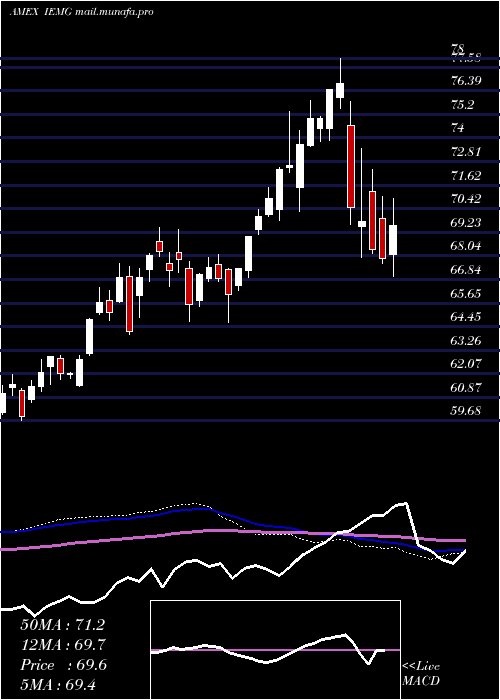Select the 12MA : 69.7 readout
Viewport: 500px width, 700px height.
(63, 645)
